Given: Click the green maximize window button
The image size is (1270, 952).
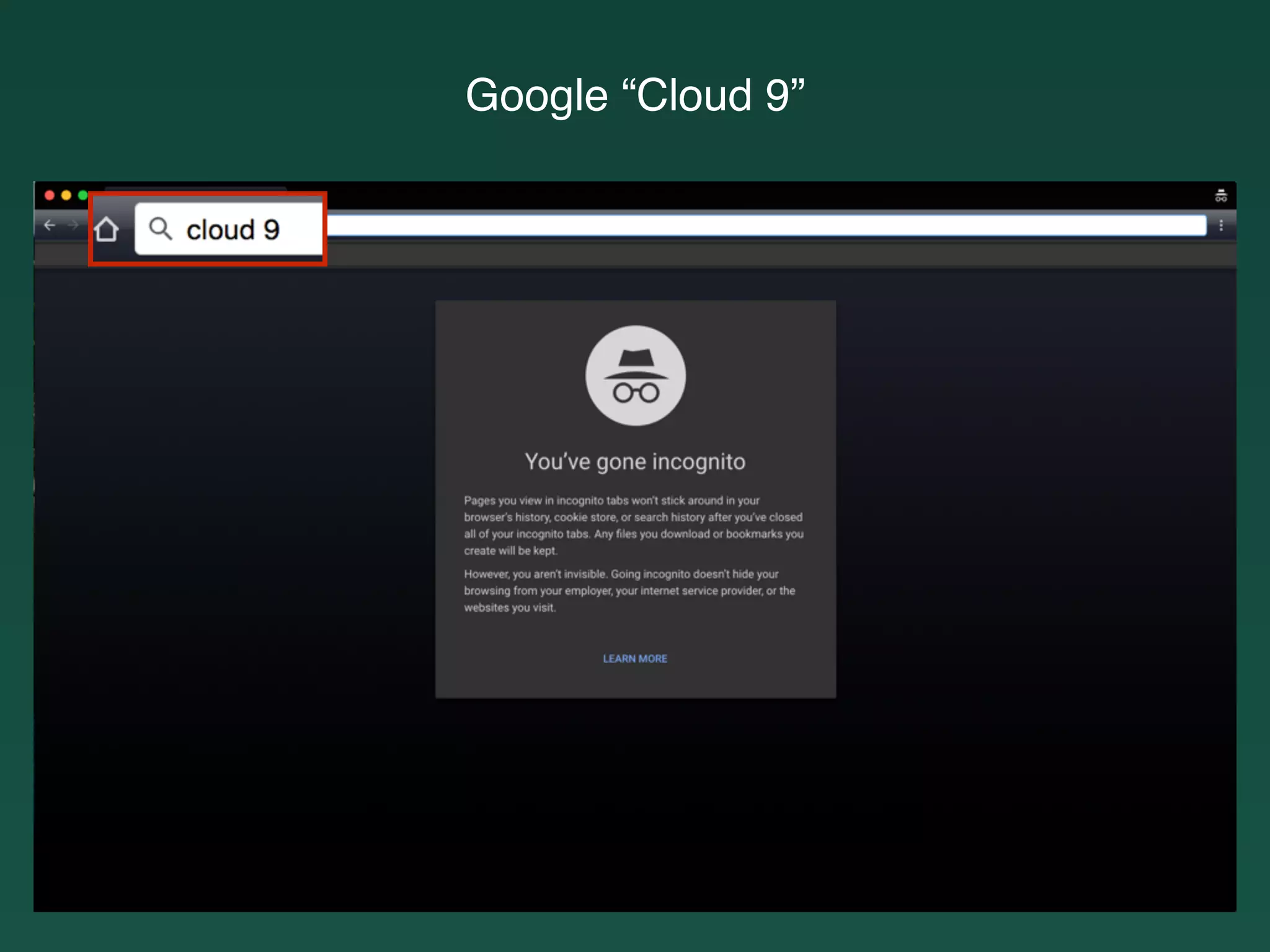Looking at the screenshot, I should click(82, 195).
